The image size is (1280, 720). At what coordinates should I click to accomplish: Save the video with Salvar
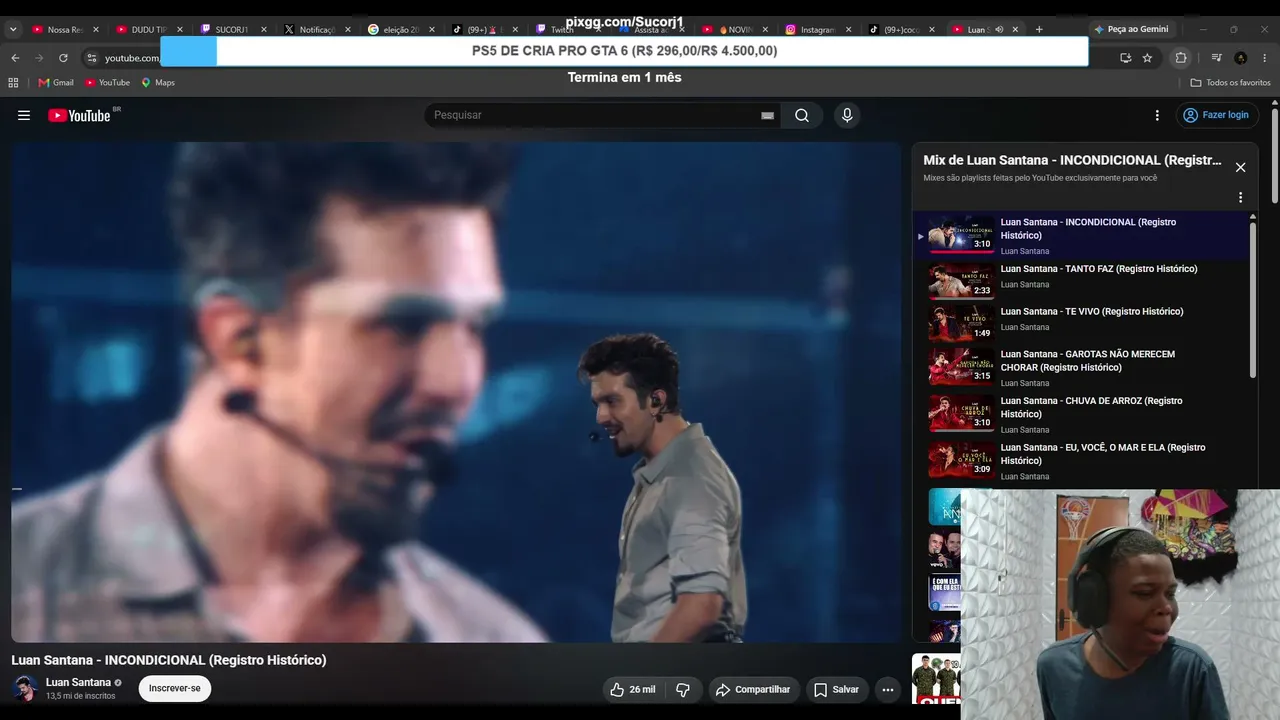point(836,689)
